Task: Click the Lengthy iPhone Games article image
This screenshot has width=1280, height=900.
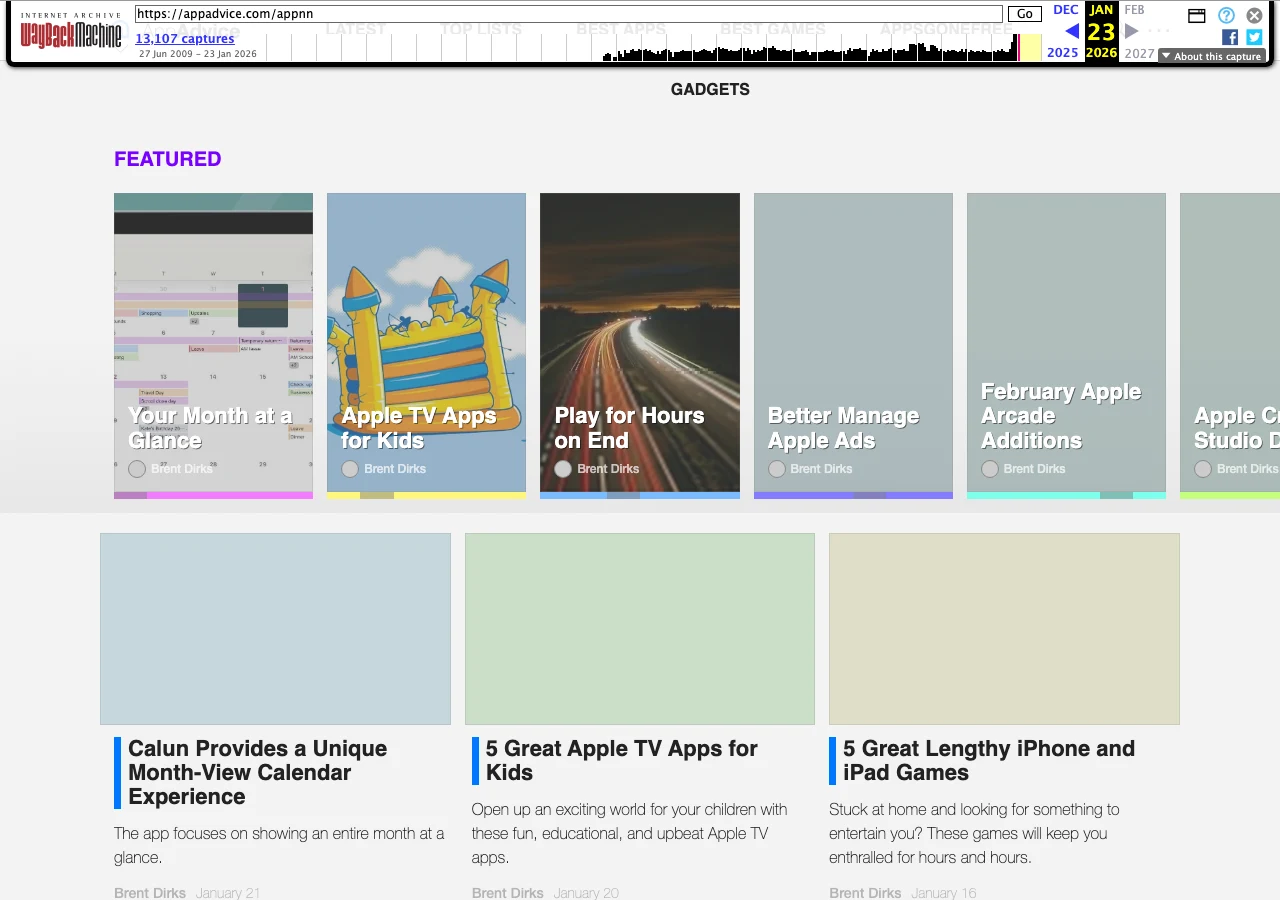Action: 1004,629
